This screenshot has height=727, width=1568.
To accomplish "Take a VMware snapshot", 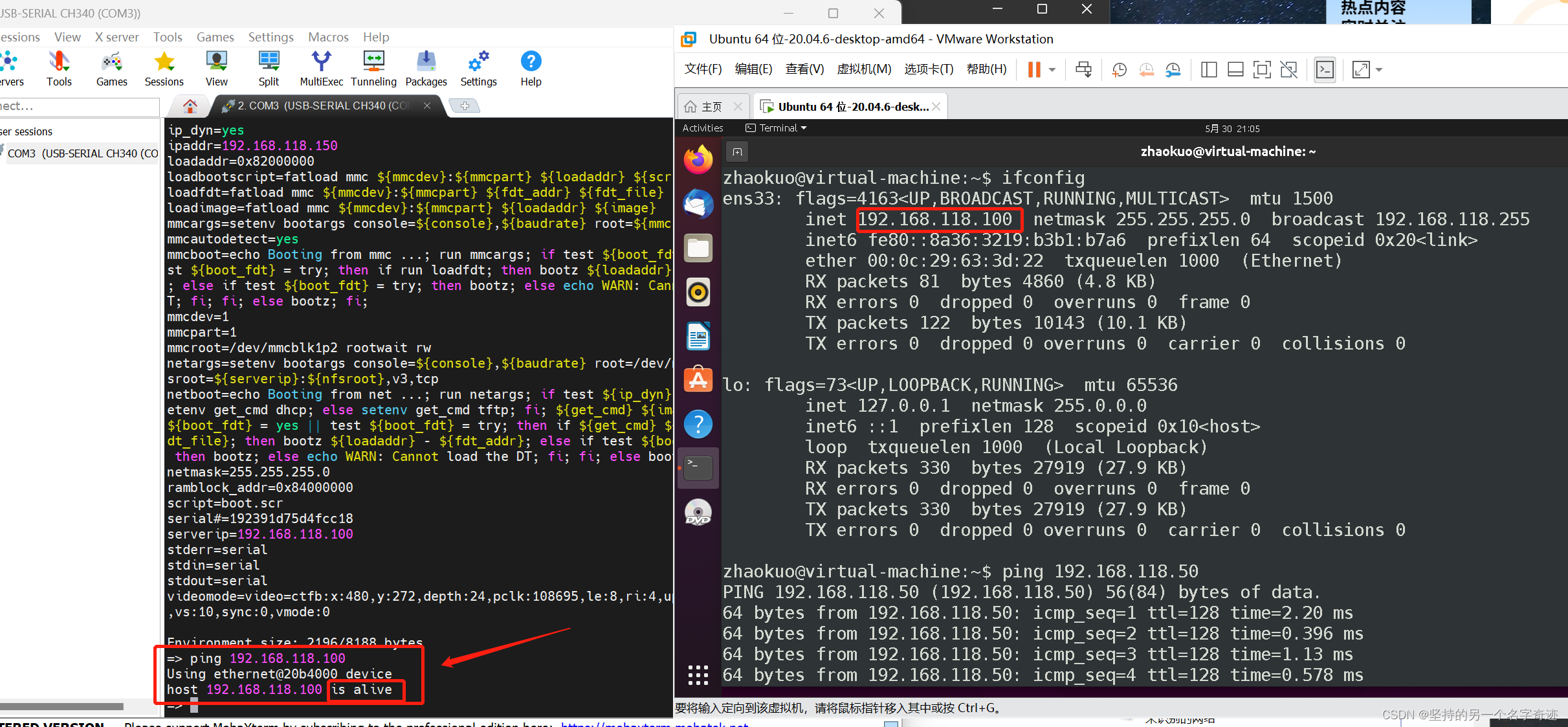I will click(x=1120, y=69).
